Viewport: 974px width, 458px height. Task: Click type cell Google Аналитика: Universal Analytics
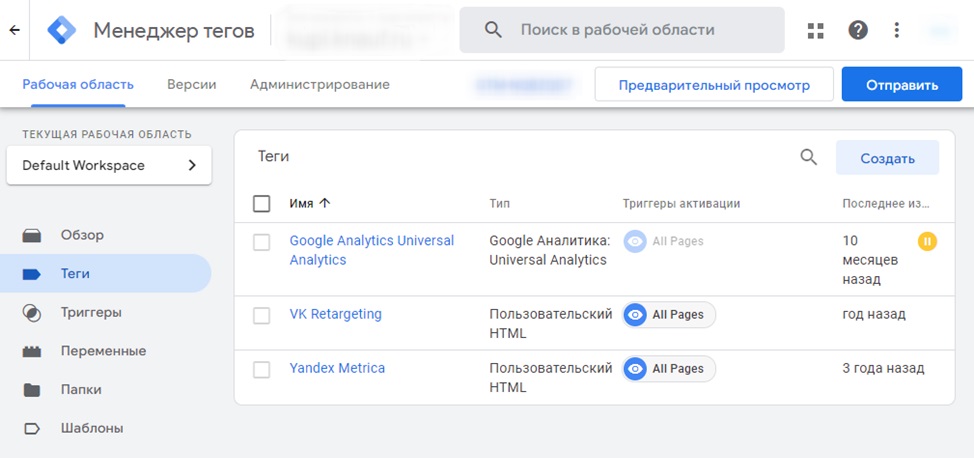550,250
